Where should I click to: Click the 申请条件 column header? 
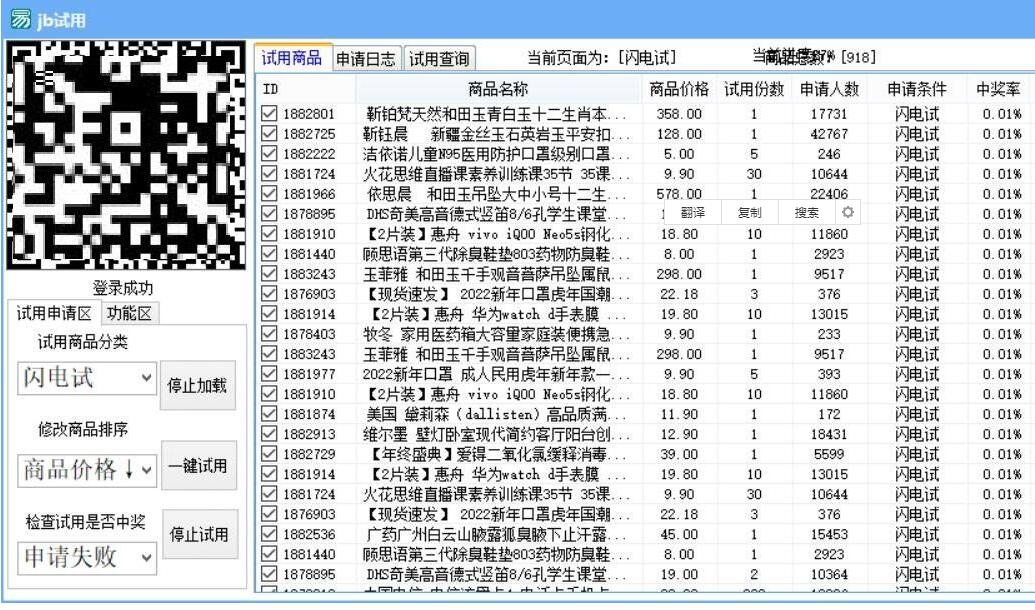click(x=917, y=89)
